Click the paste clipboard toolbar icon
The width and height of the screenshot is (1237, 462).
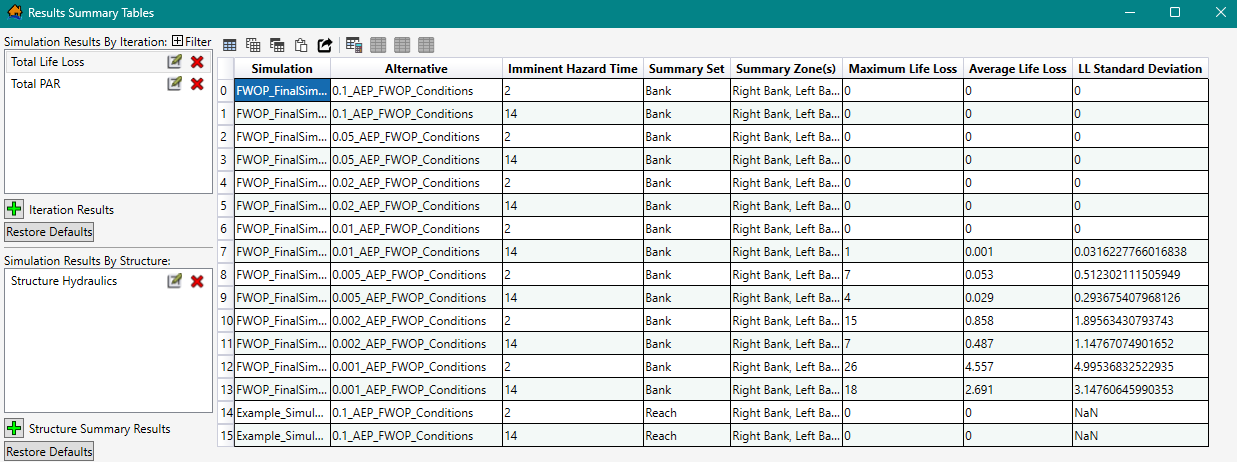point(301,45)
